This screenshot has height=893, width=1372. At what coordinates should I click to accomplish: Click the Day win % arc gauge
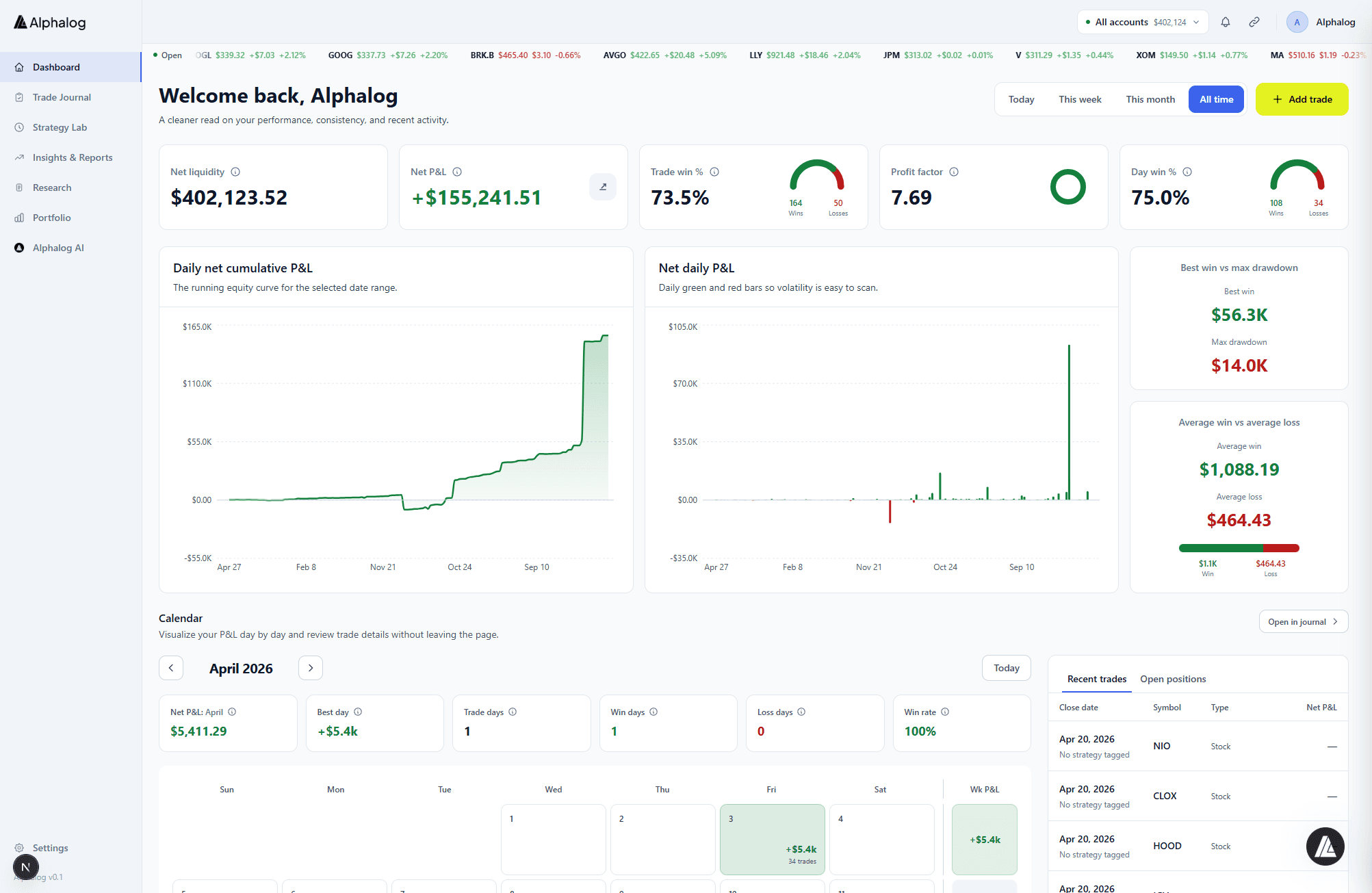click(x=1297, y=175)
